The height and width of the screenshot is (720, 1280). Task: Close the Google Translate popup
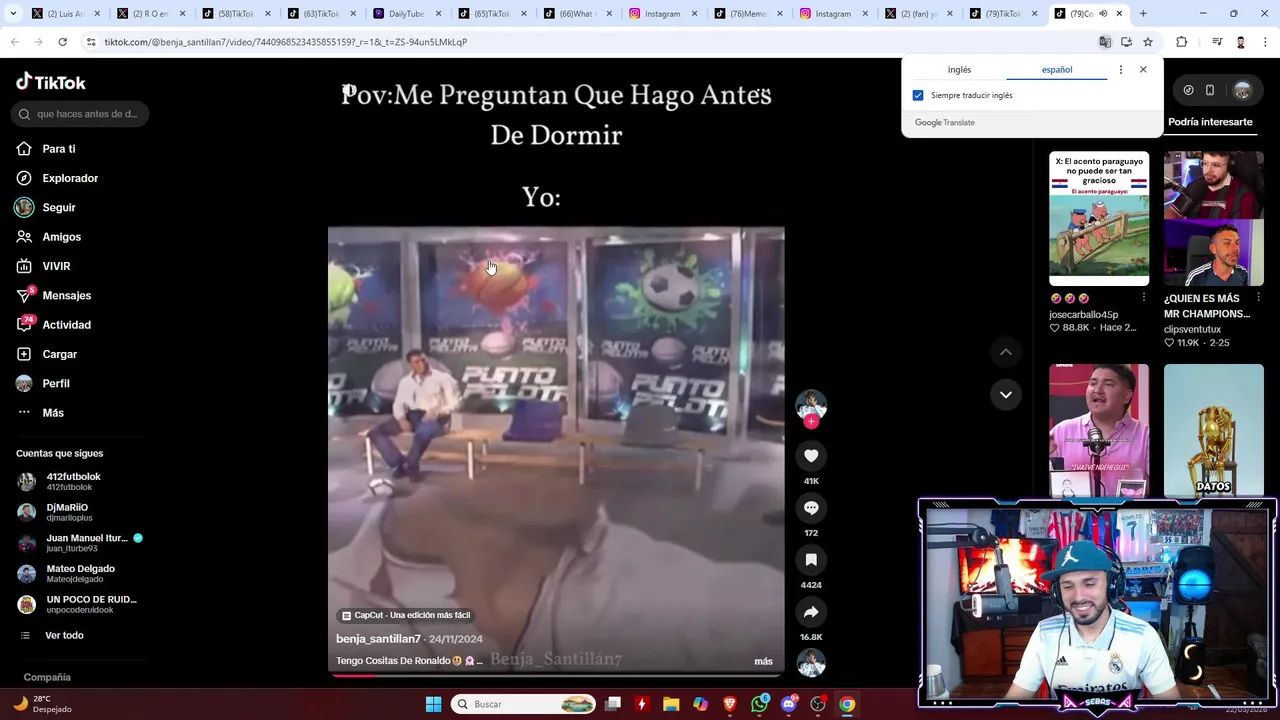click(1143, 70)
